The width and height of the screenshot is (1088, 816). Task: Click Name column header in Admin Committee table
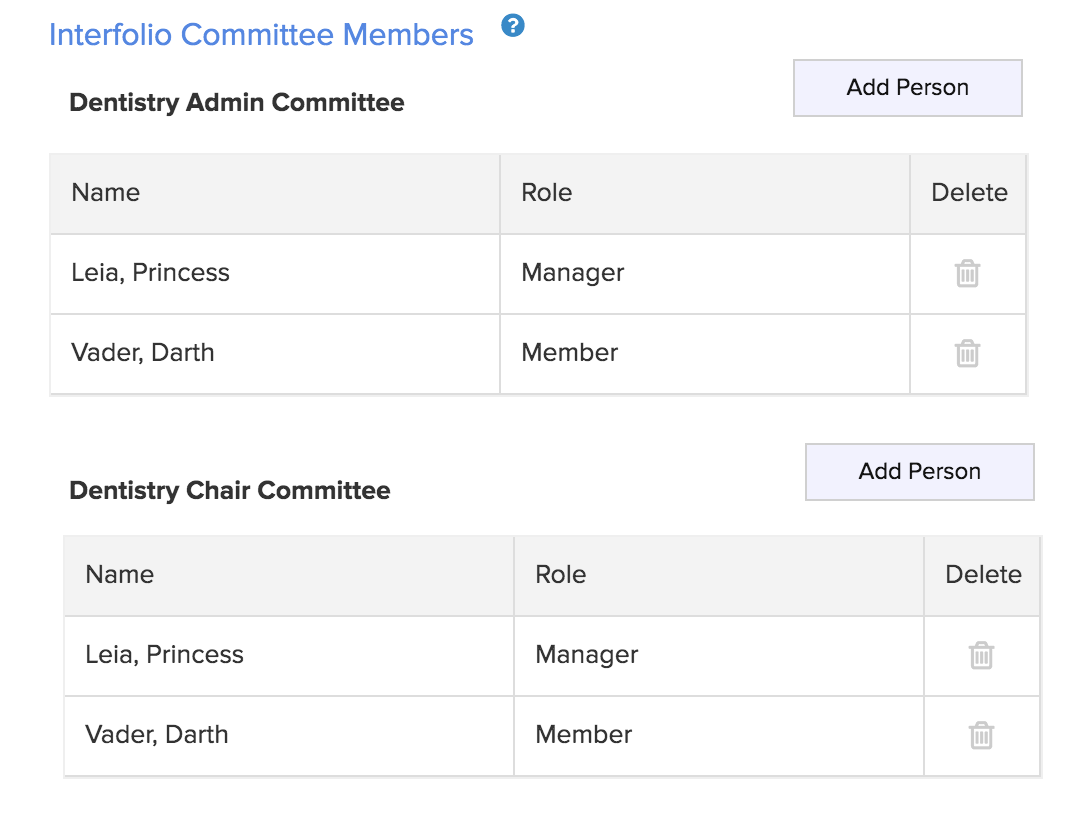coord(106,193)
